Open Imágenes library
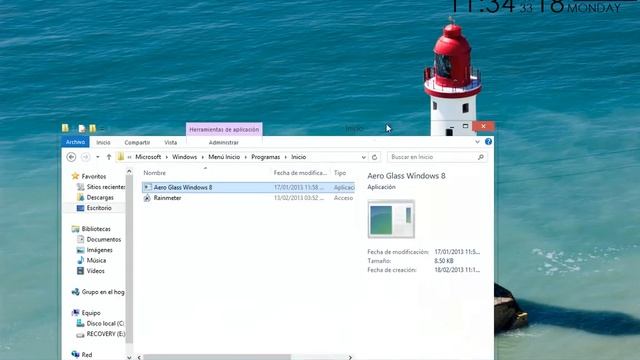640x360 pixels. pyautogui.click(x=100, y=250)
